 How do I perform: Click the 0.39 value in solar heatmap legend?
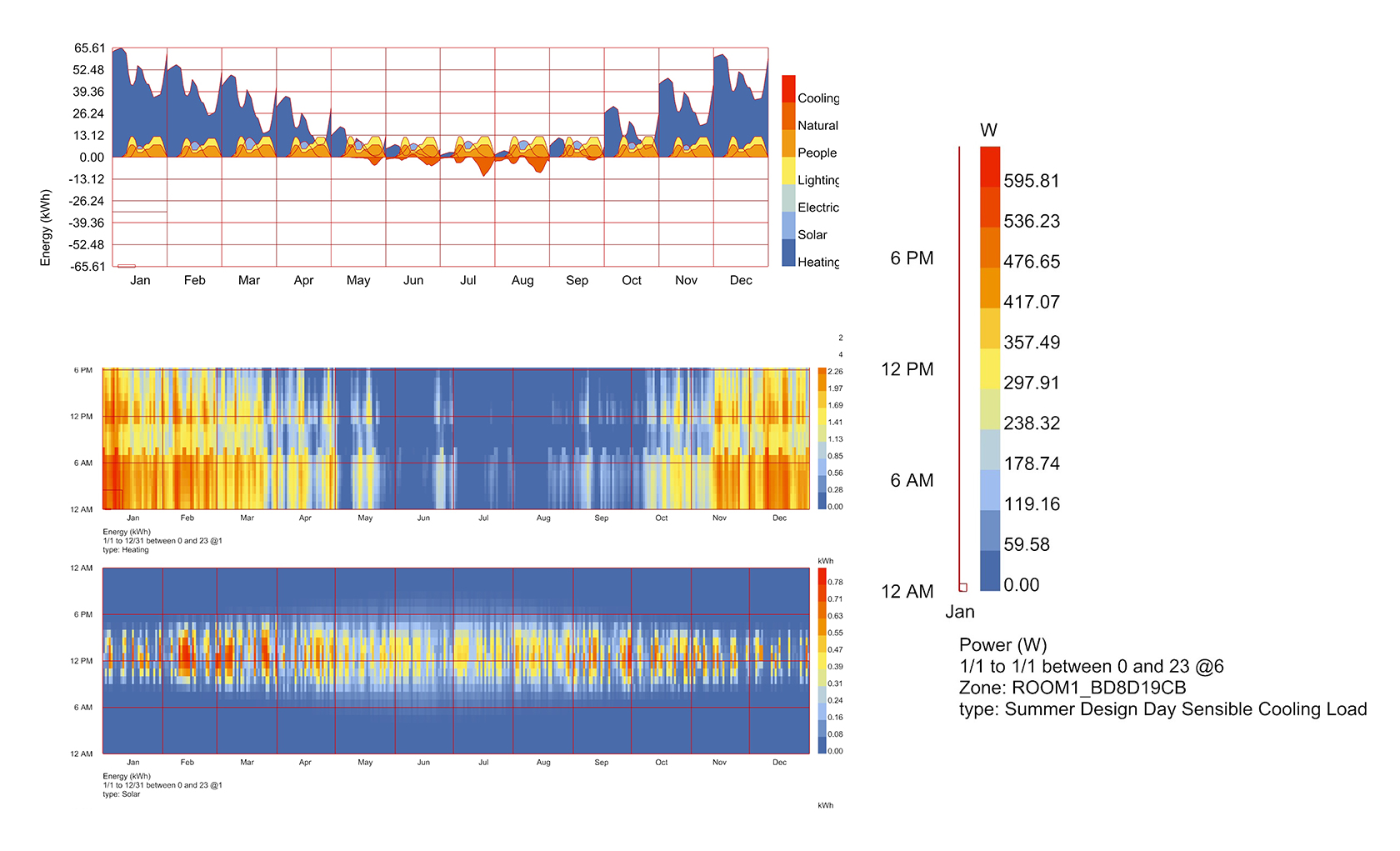835,667
